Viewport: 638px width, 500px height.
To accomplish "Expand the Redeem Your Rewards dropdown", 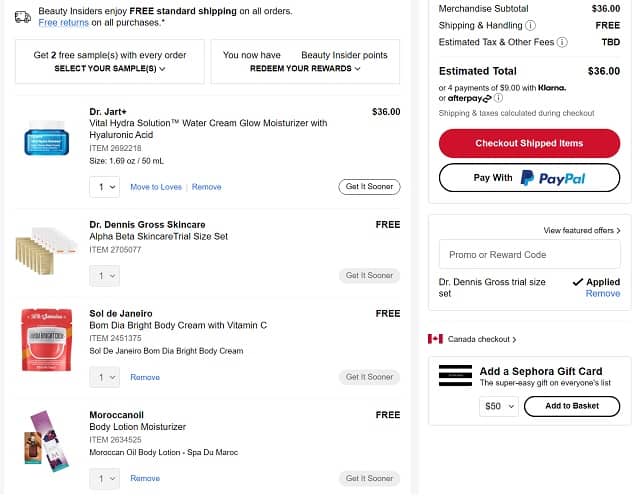I will (x=305, y=69).
